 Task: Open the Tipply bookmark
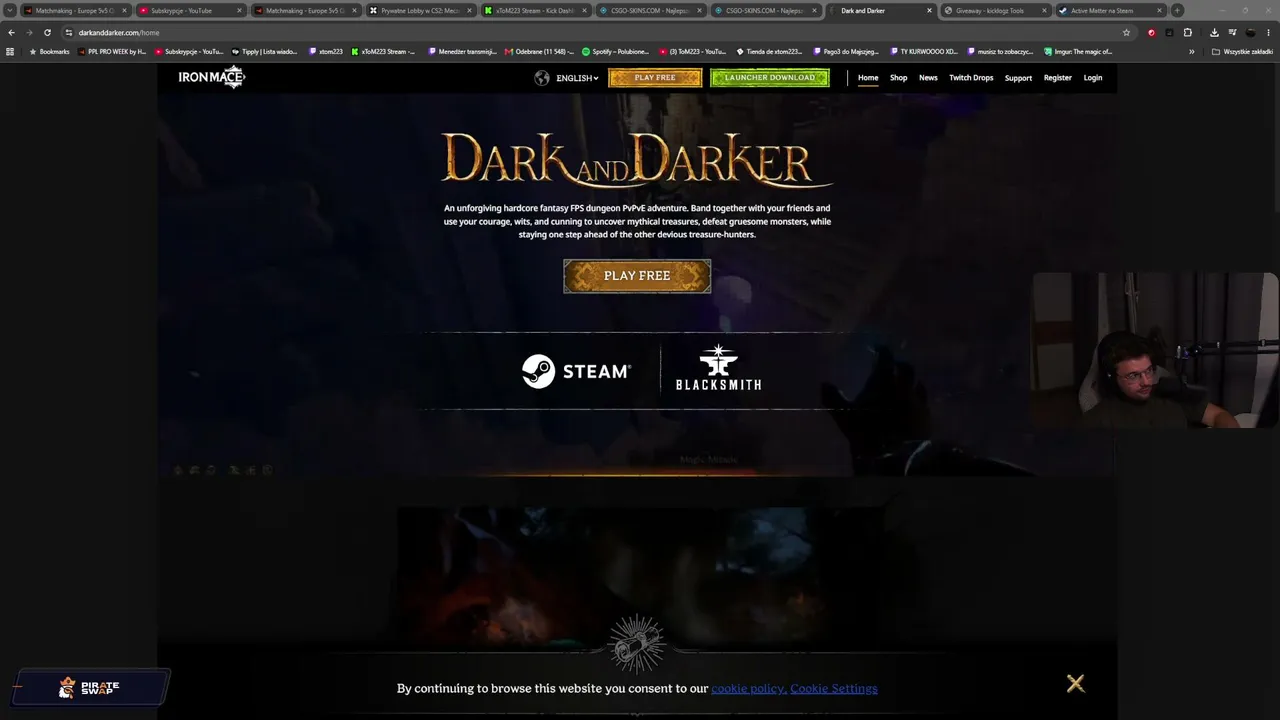click(x=265, y=52)
